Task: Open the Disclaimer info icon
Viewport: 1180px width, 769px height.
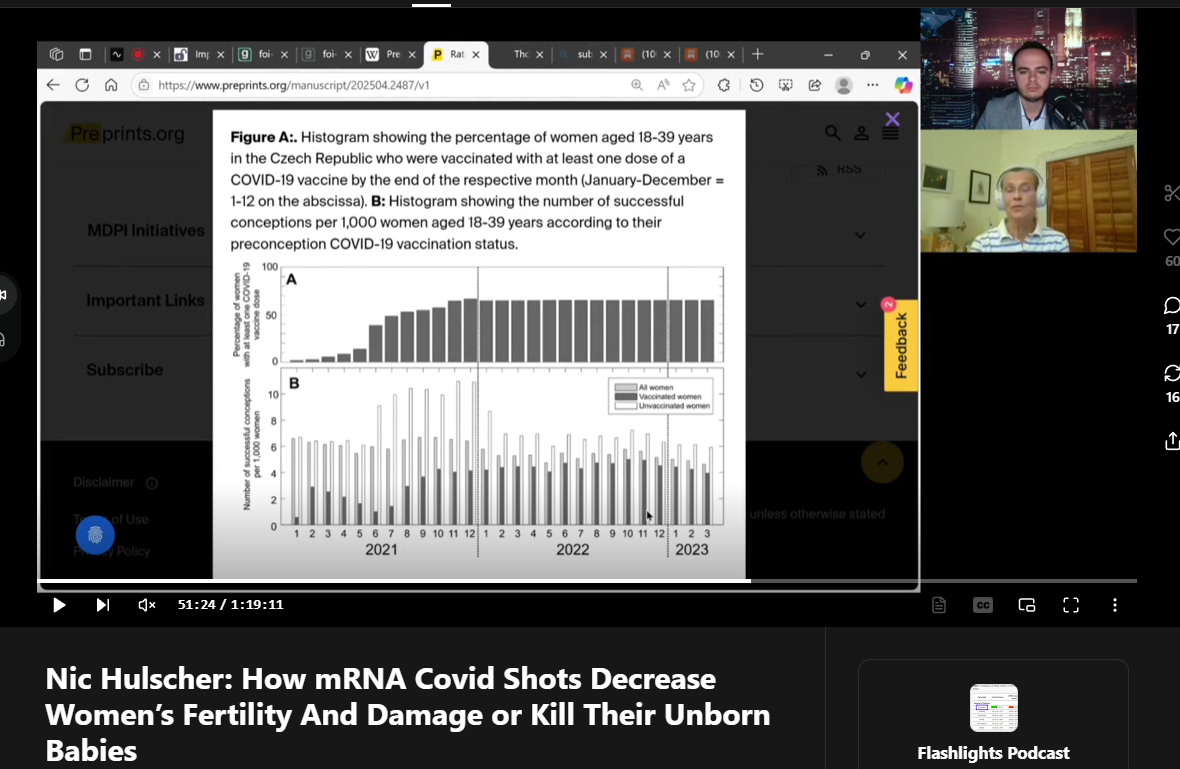Action: point(151,483)
